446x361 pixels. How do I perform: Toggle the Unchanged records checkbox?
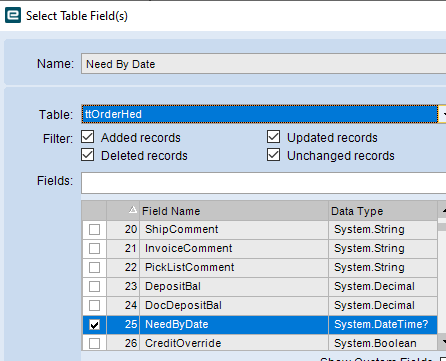coord(273,155)
